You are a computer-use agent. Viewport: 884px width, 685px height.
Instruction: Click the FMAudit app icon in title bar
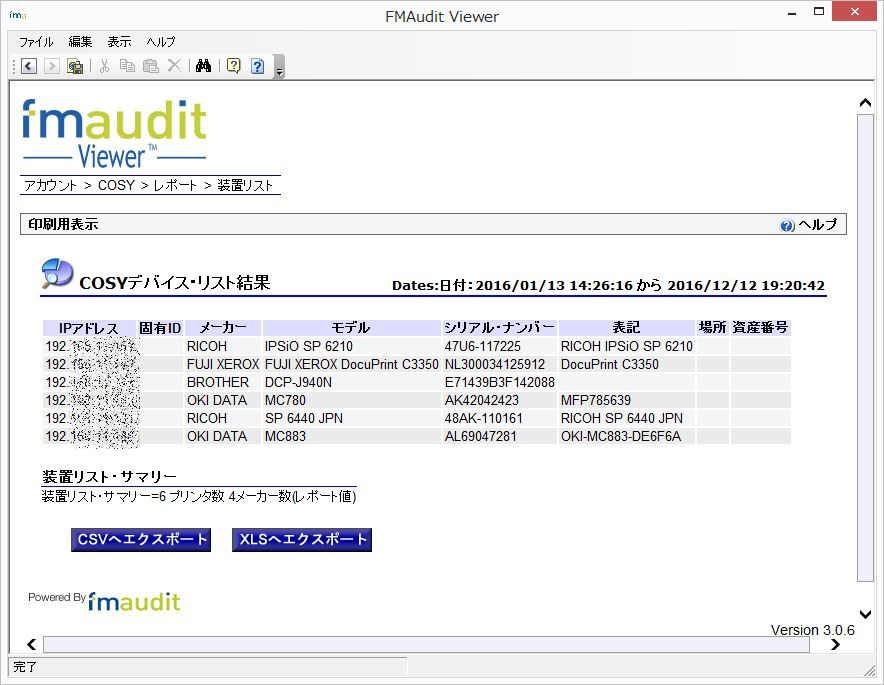(17, 15)
